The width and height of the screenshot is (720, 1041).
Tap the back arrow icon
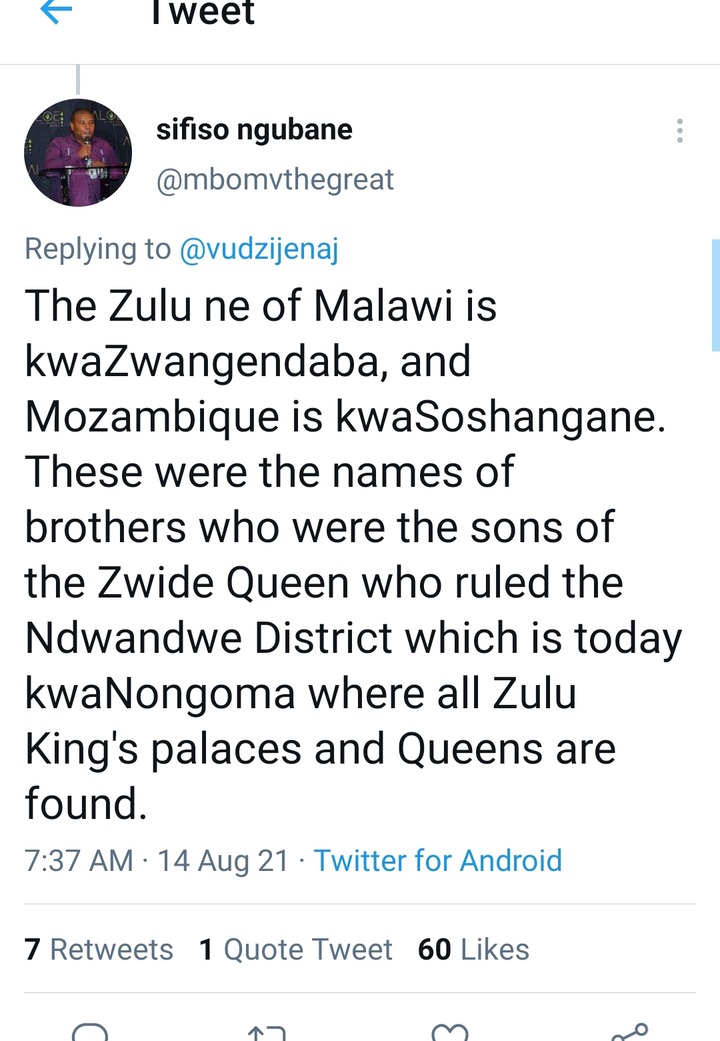[56, 11]
